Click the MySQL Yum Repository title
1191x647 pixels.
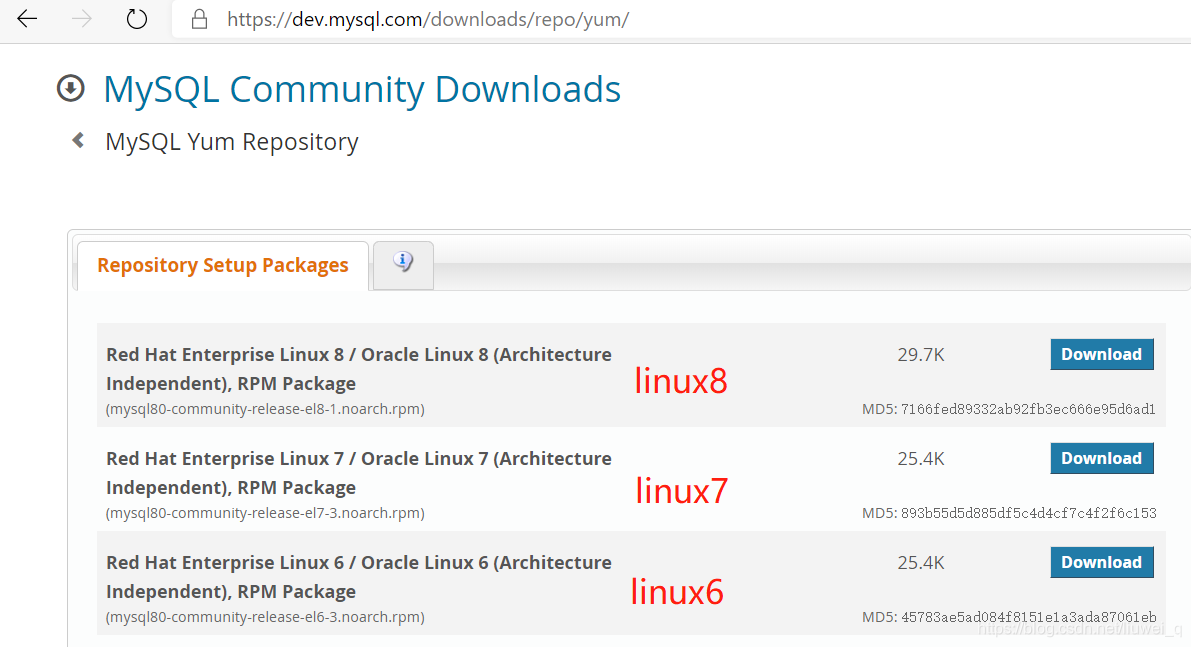pyautogui.click(x=232, y=142)
